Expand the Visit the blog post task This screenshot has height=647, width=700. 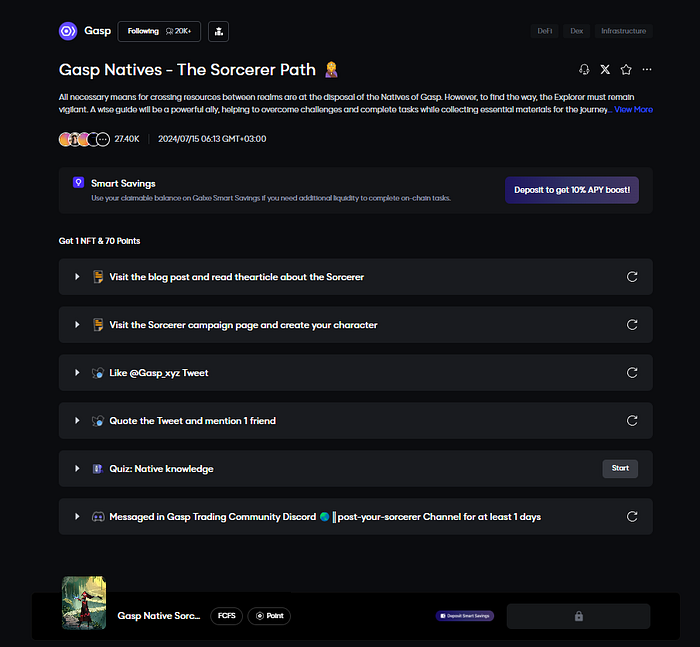[x=77, y=277]
